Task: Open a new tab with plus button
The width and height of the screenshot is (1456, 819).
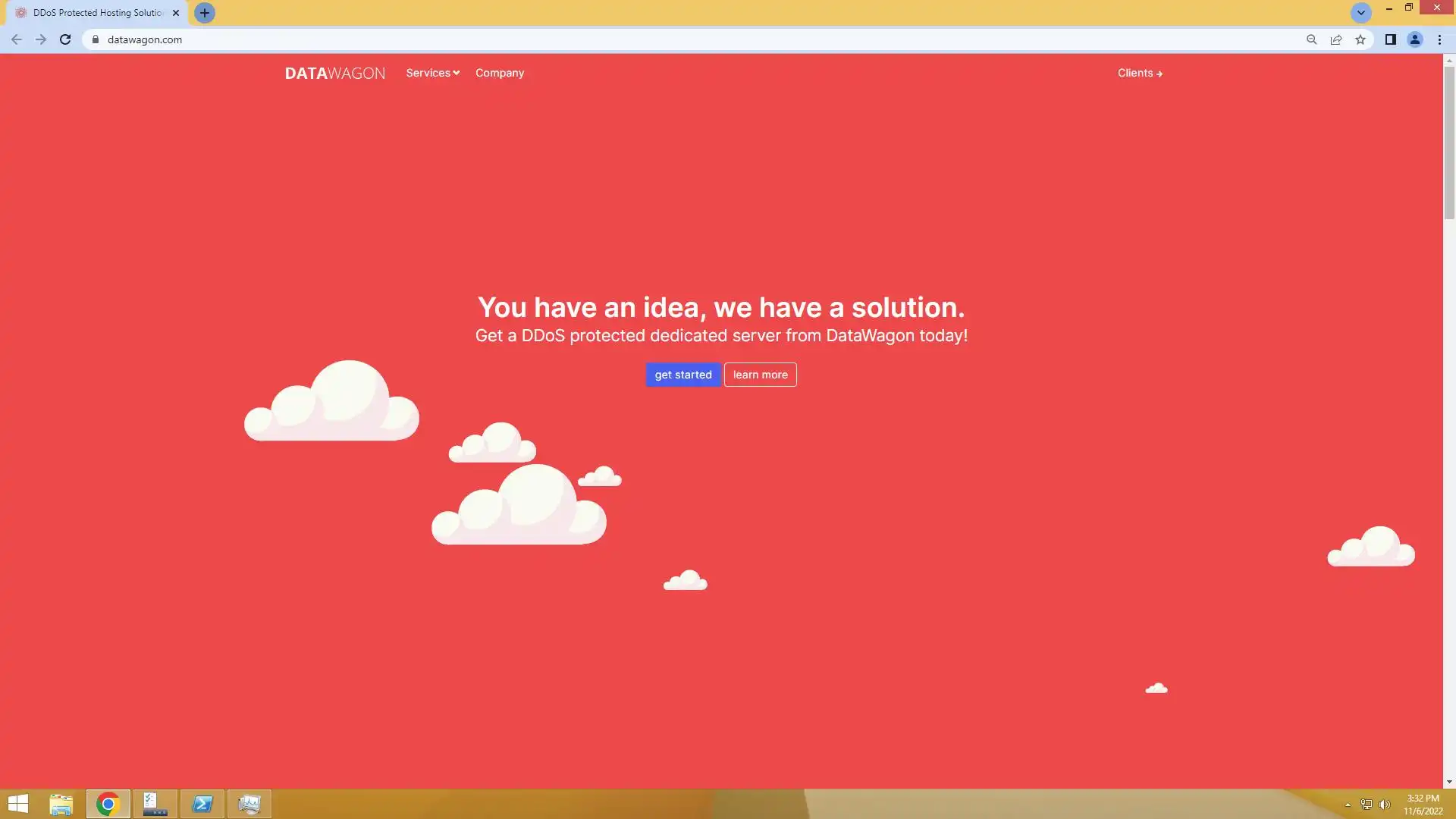Action: 204,13
